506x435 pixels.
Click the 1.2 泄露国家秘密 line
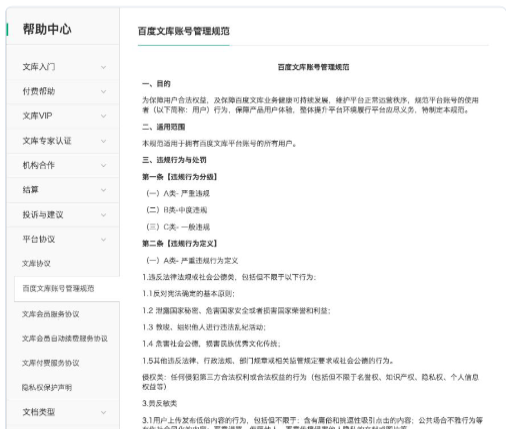pyautogui.click(x=236, y=311)
